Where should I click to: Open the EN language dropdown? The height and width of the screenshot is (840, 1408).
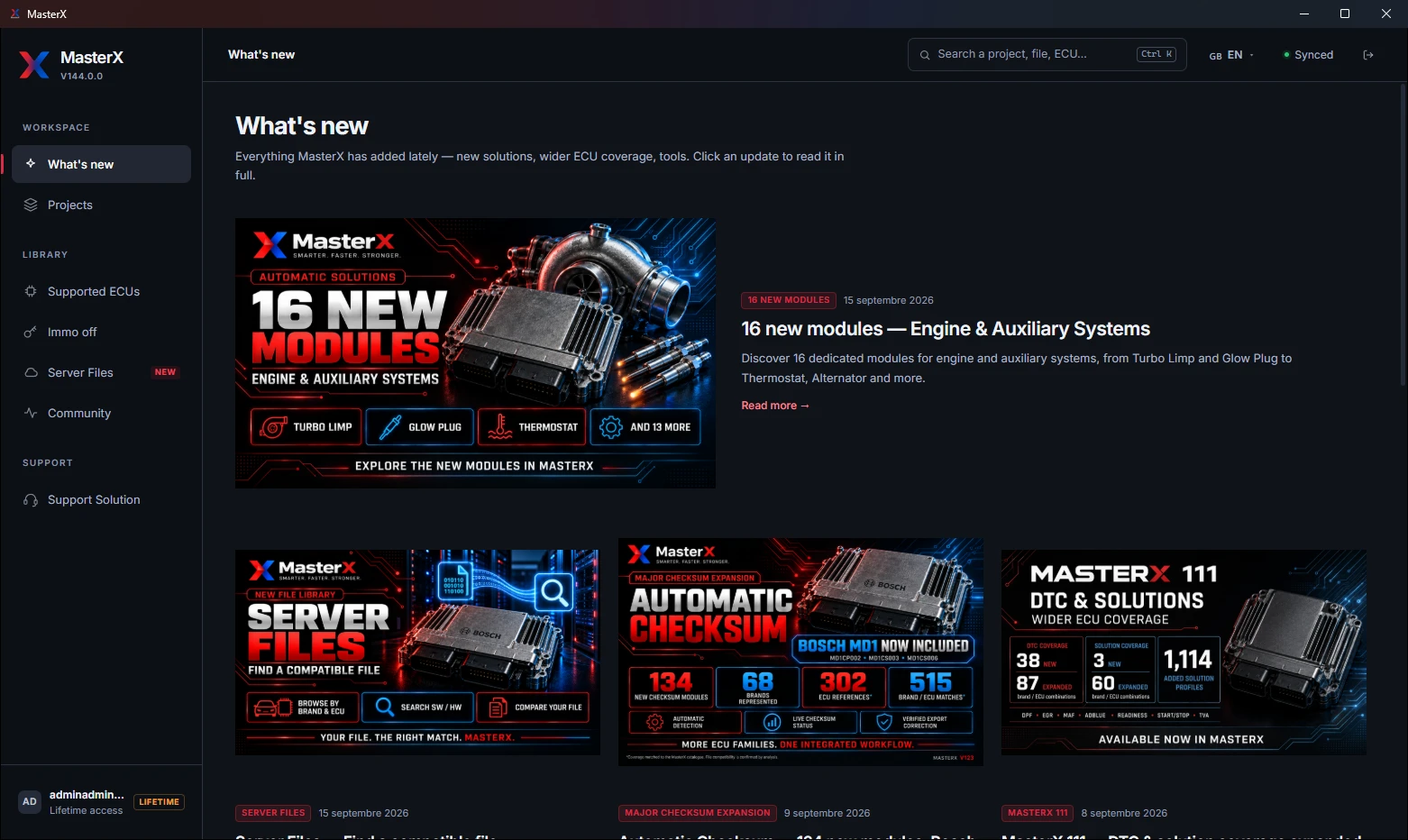1231,55
